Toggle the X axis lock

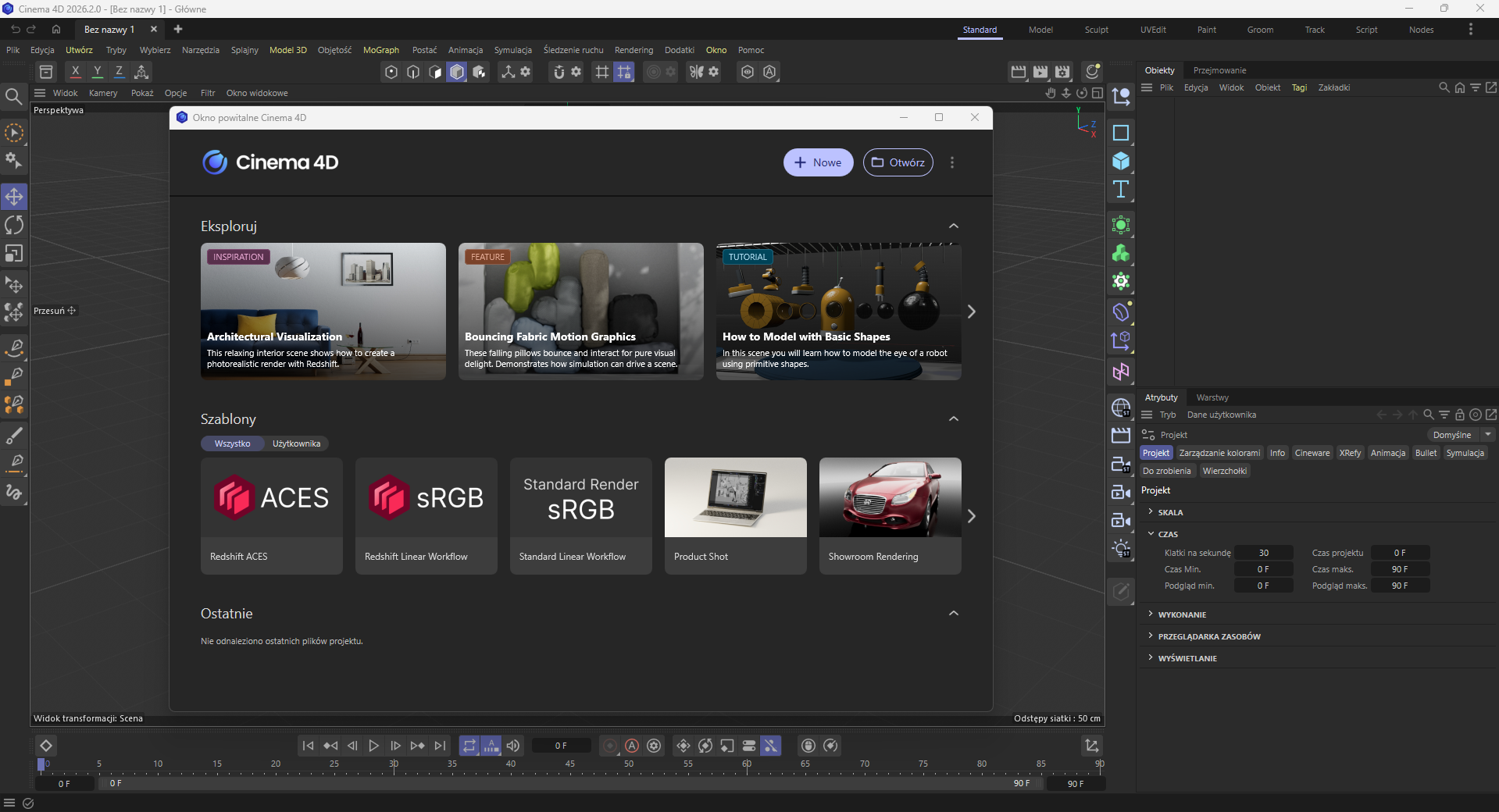tap(76, 72)
